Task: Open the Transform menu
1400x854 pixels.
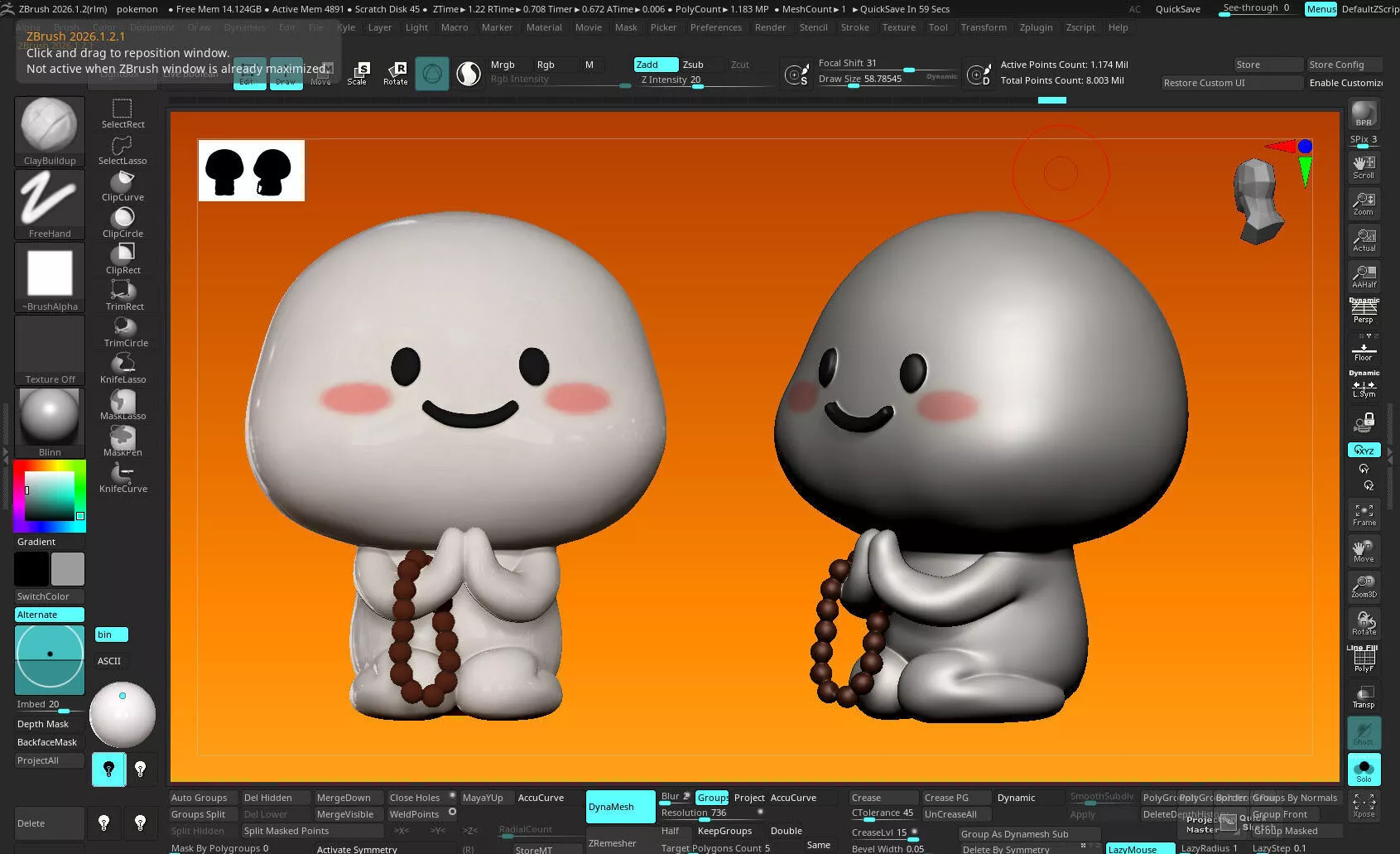Action: coord(984,27)
